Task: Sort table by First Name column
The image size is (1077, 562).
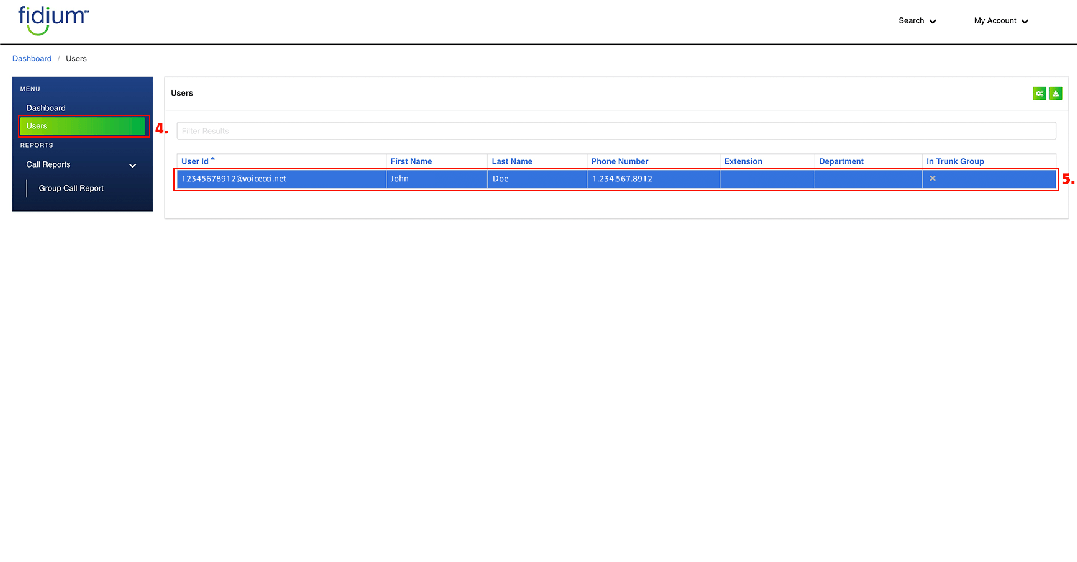Action: [411, 161]
